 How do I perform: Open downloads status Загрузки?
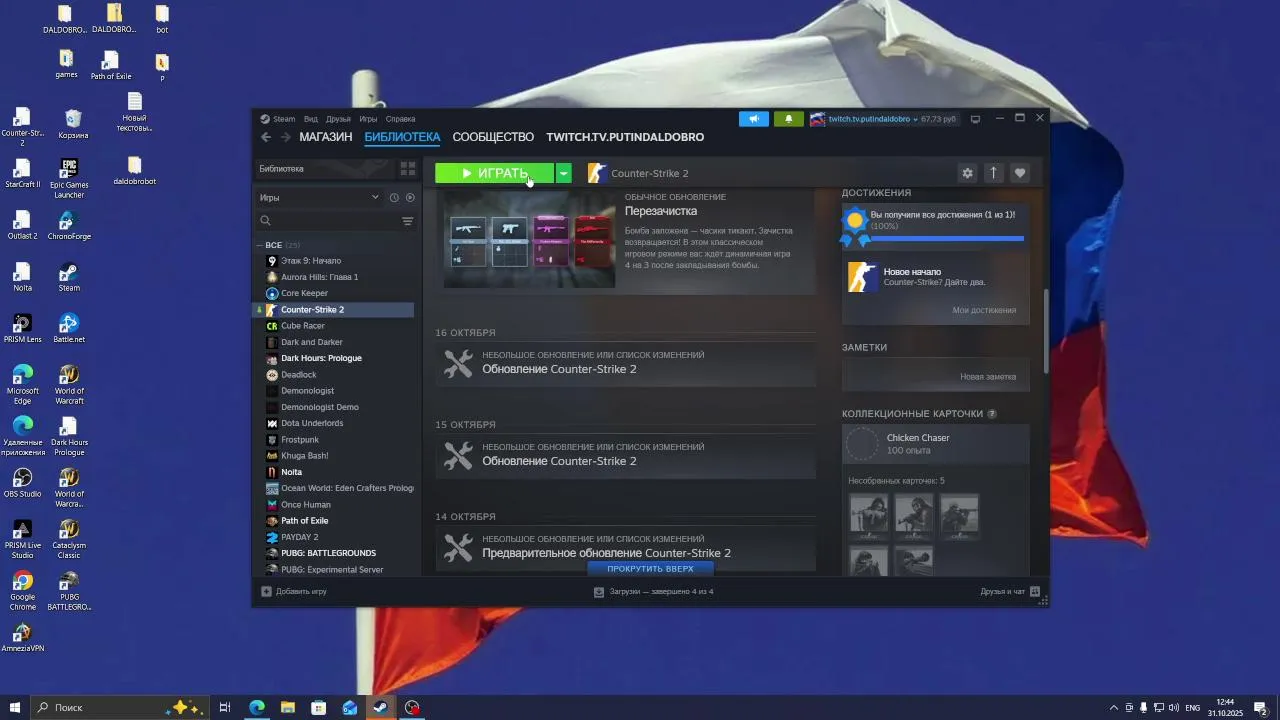coord(653,592)
